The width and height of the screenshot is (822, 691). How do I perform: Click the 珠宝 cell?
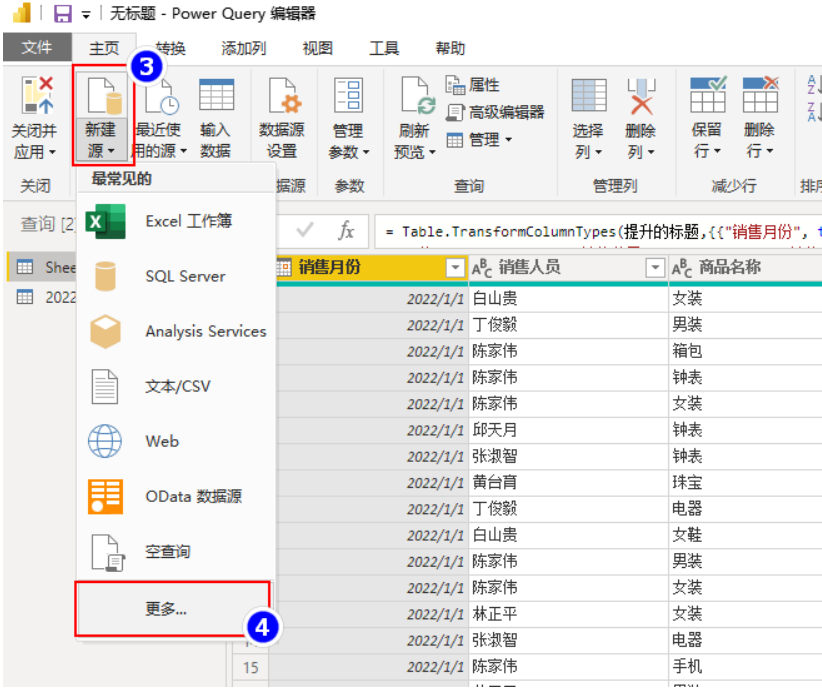[745, 483]
